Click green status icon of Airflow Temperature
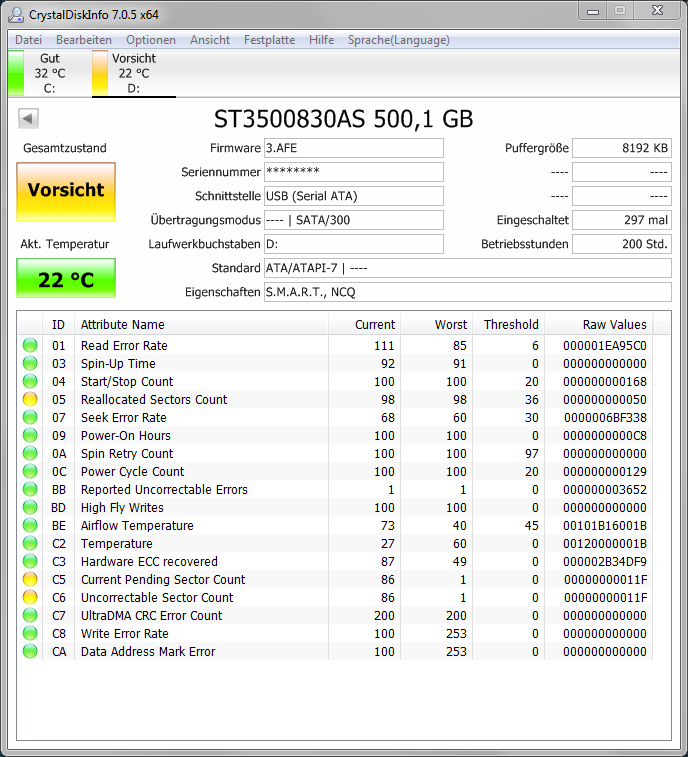This screenshot has height=757, width=688. (x=30, y=525)
